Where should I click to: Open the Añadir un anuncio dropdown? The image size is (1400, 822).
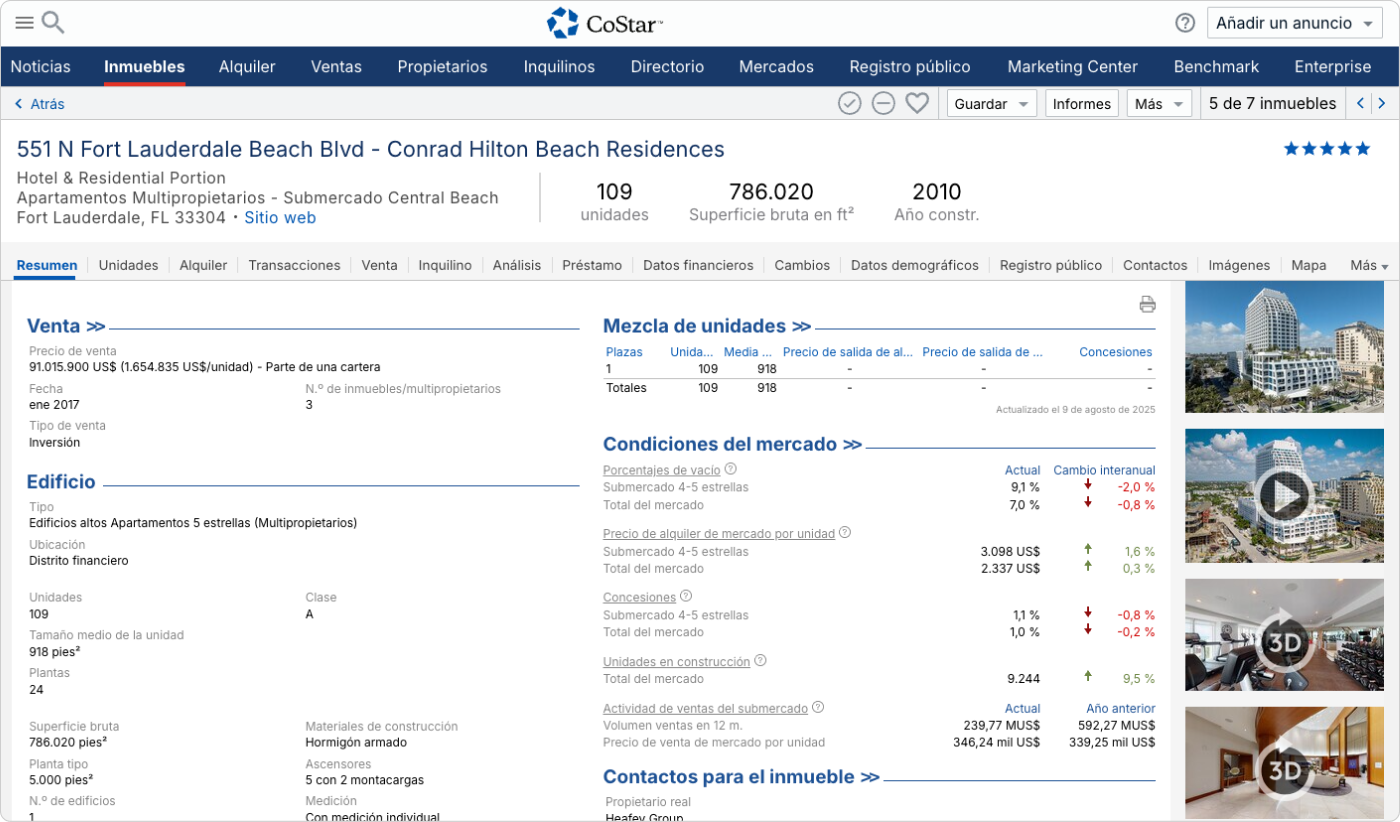point(1295,23)
